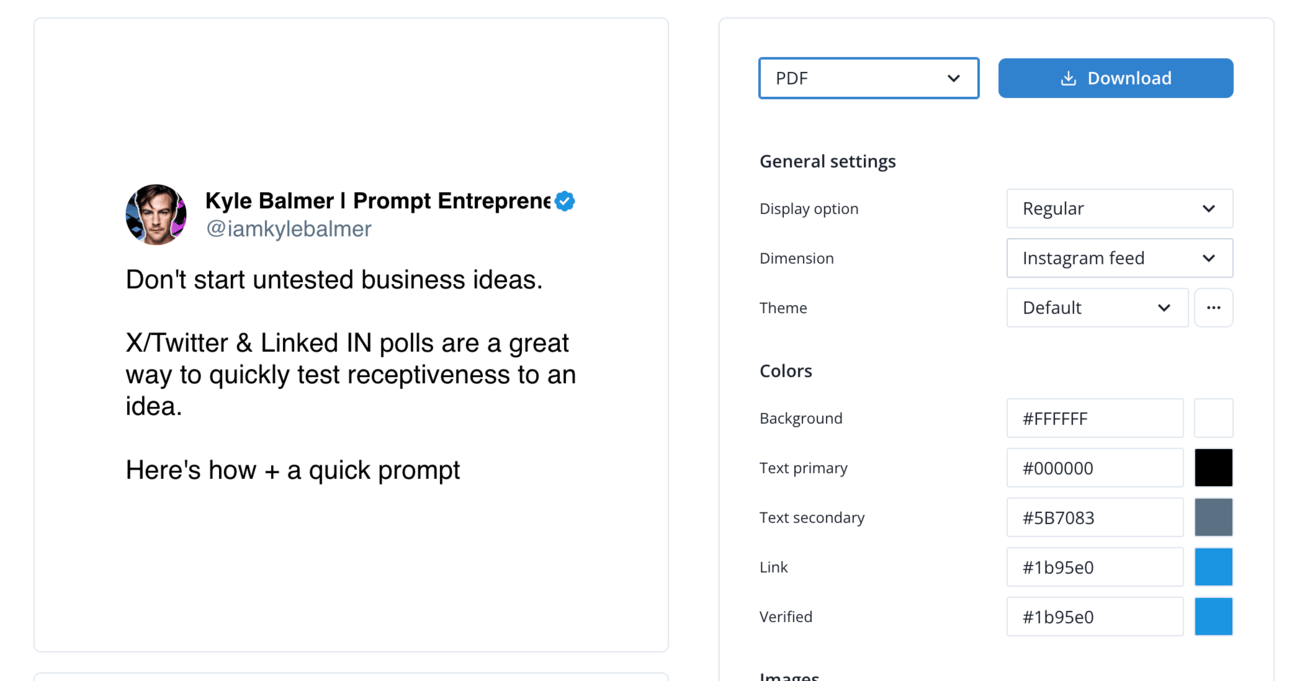Click the Background white color swatch
The width and height of the screenshot is (1292, 681).
[1213, 418]
